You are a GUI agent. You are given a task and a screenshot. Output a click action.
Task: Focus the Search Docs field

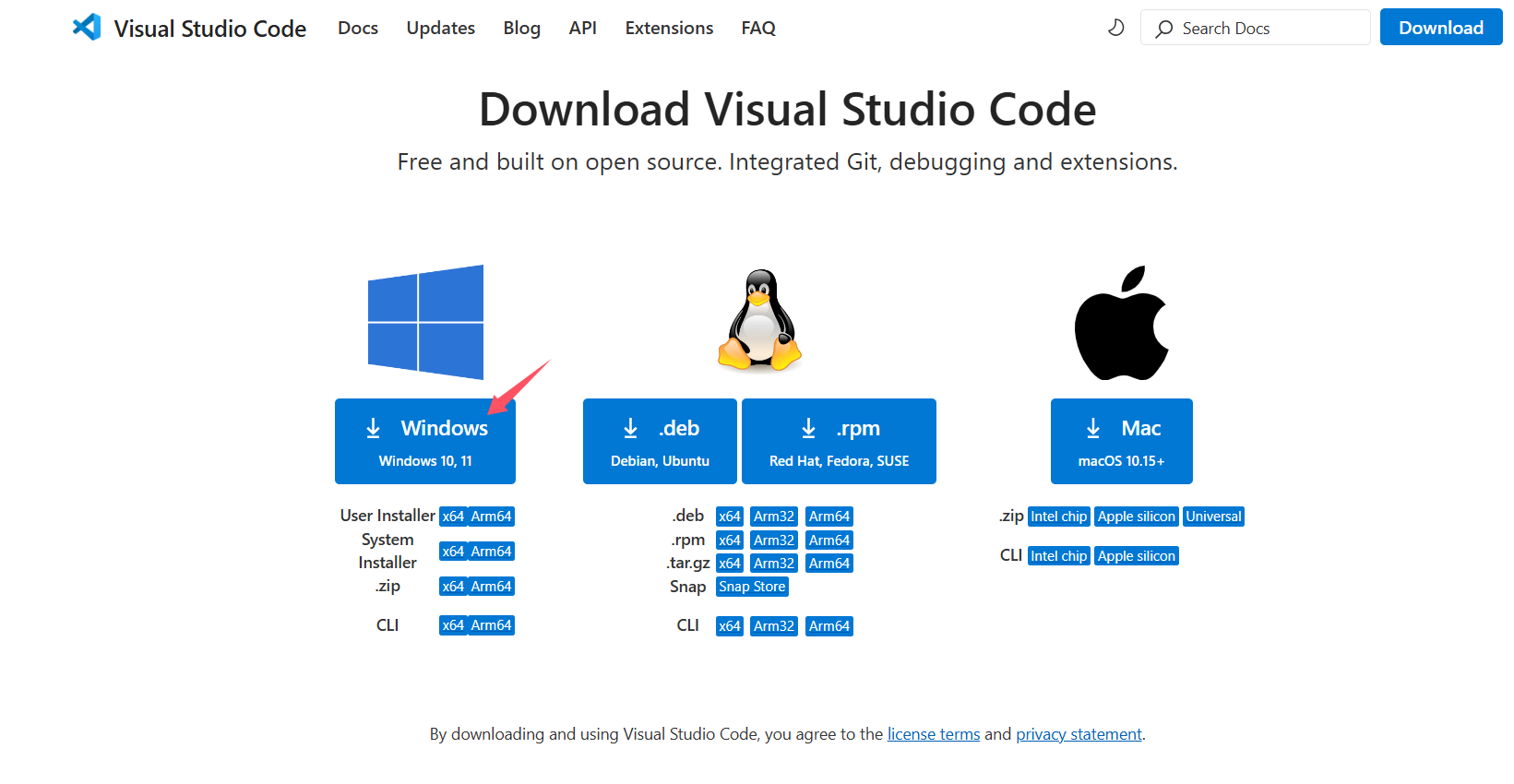pyautogui.click(x=1256, y=28)
